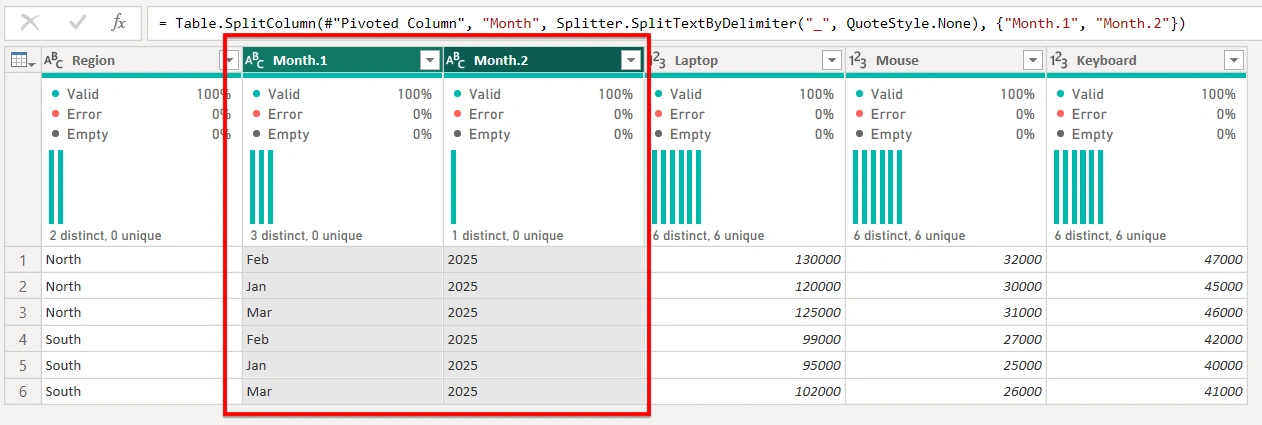Screen dimensions: 1262x425
Task: Select row number 4
Action: 23,339
